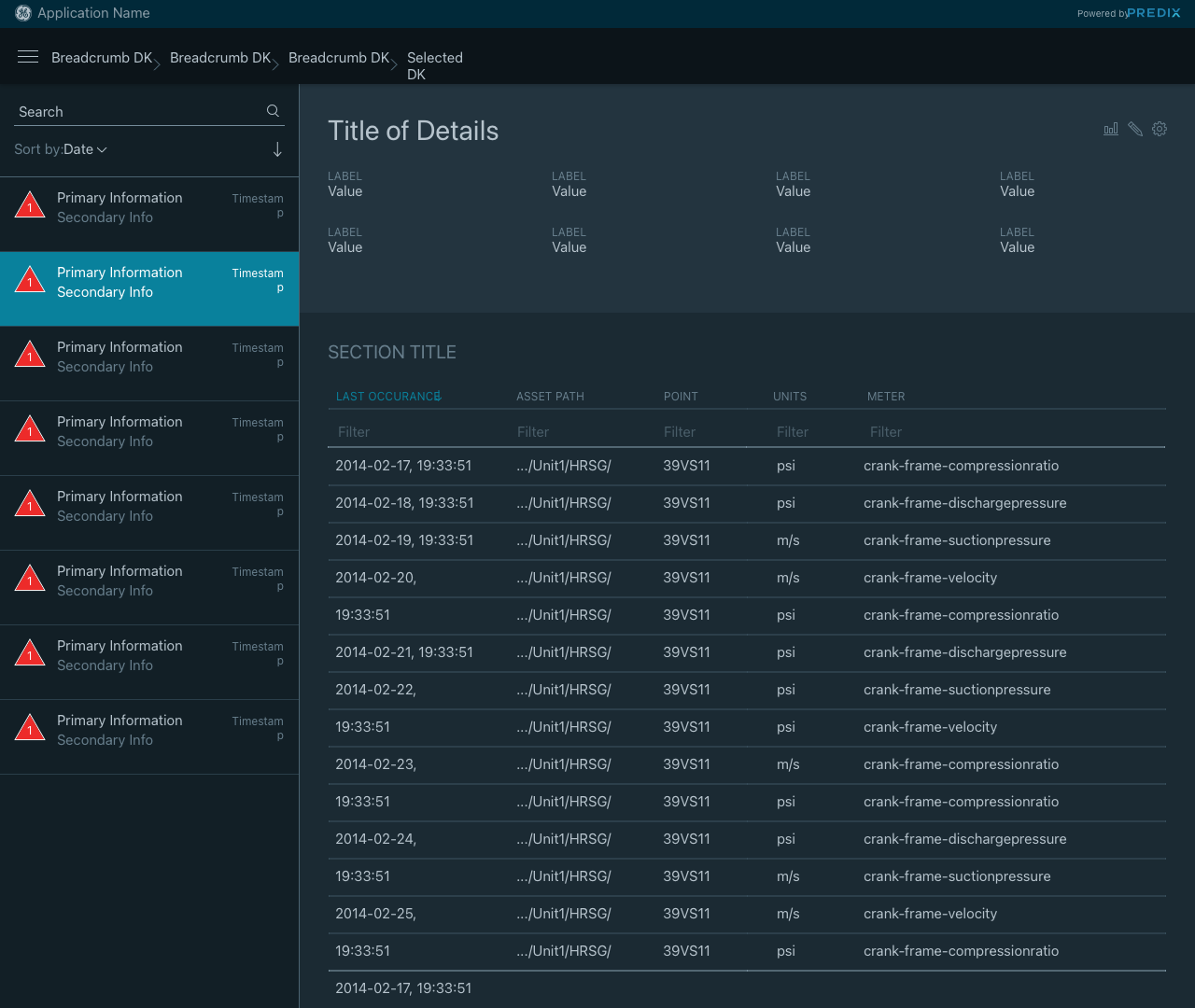Click the GE logo icon
This screenshot has width=1195, height=1008.
pyautogui.click(x=23, y=13)
